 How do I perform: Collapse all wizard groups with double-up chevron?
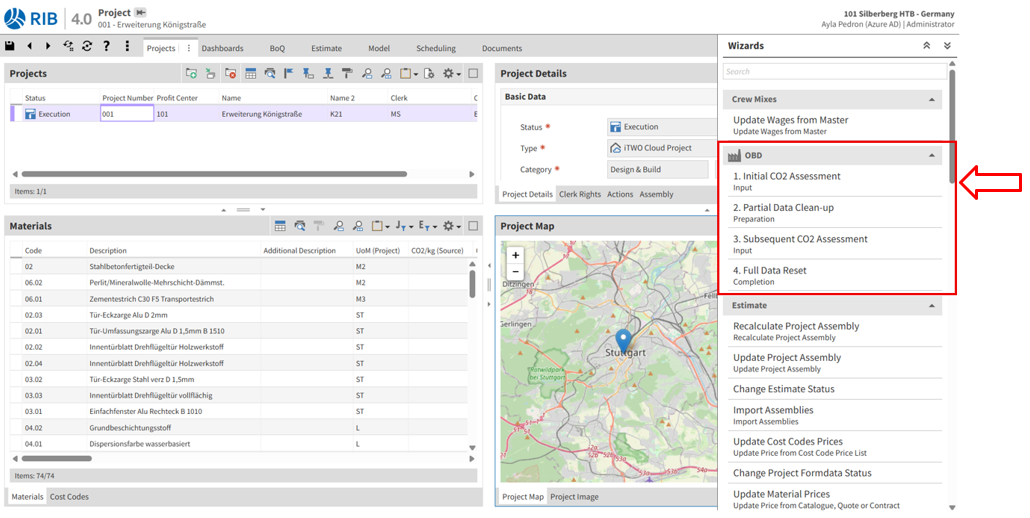(926, 46)
